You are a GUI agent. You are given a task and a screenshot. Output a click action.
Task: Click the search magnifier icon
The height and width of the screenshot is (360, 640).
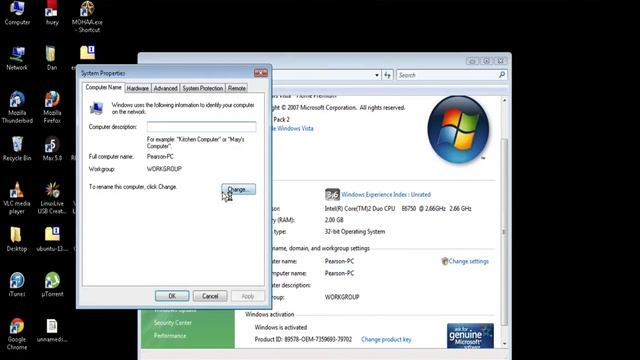click(x=502, y=75)
